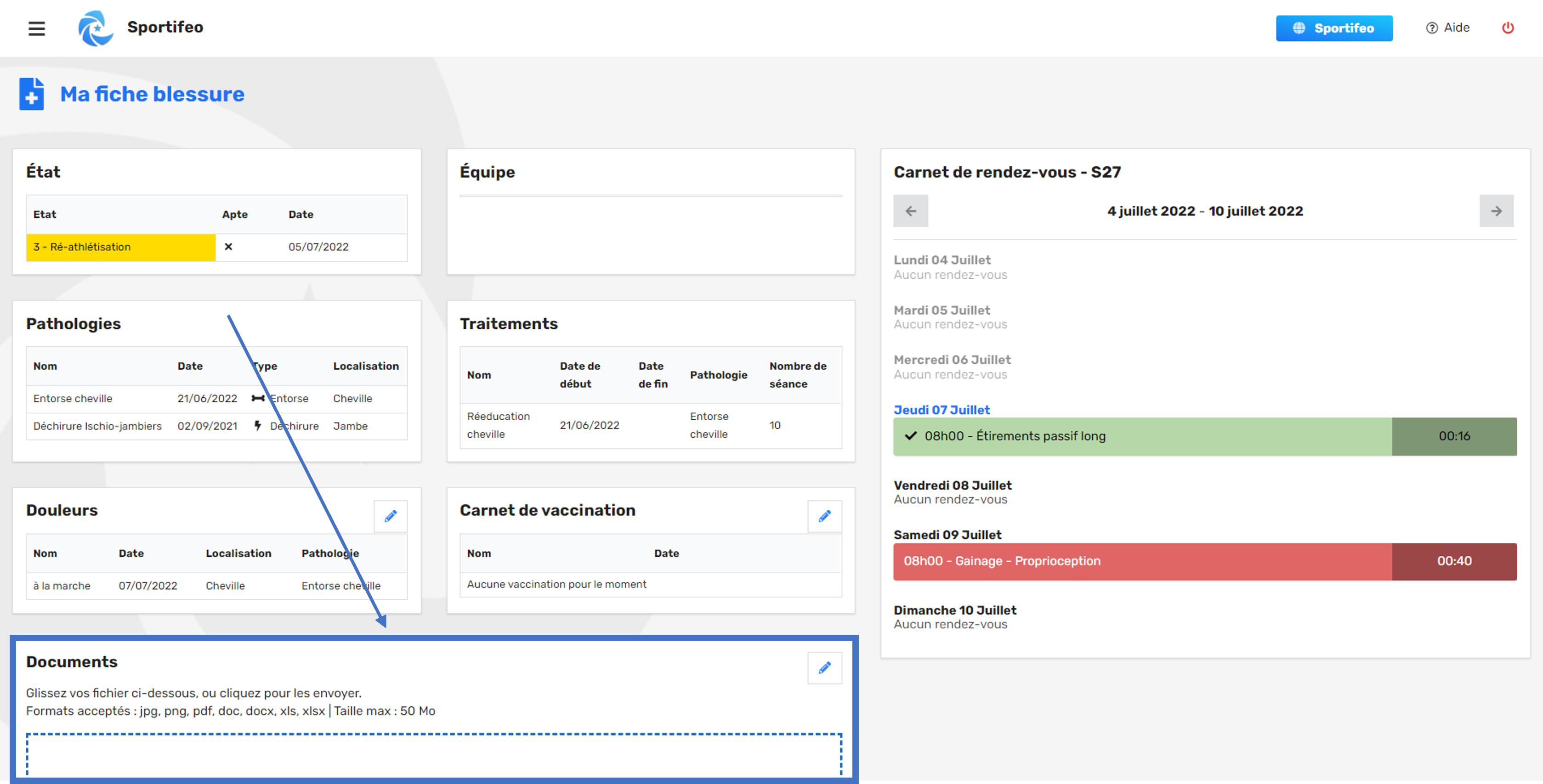The height and width of the screenshot is (784, 1543).
Task: Click the 07/07/2022 pain date cell
Action: click(148, 586)
